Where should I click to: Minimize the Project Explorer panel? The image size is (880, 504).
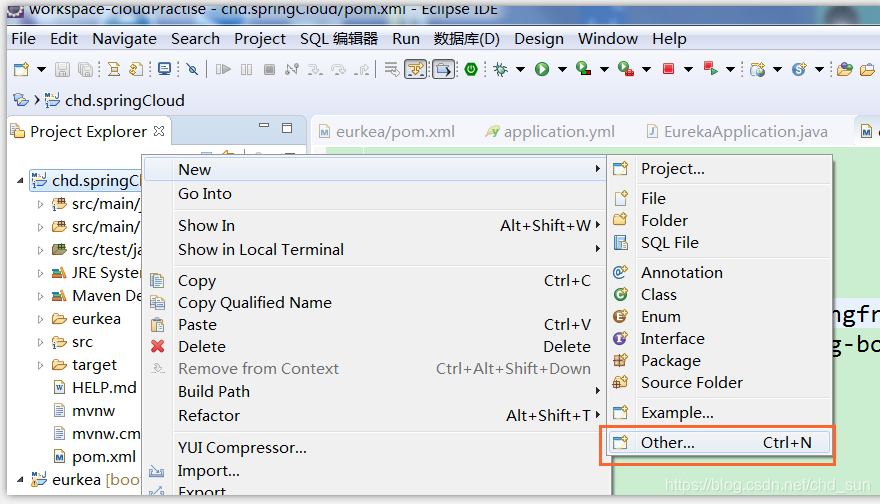[x=264, y=126]
